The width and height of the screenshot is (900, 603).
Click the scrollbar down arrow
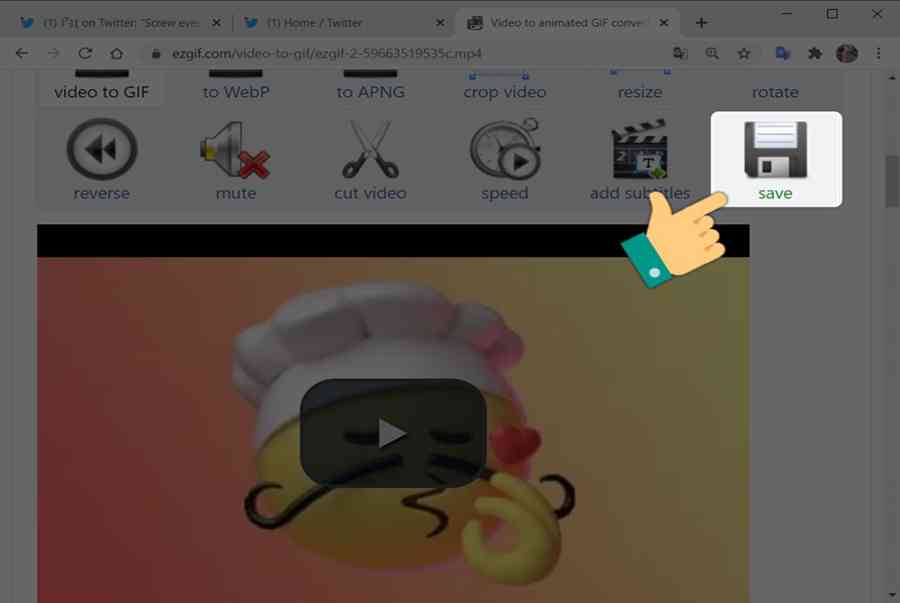(891, 595)
